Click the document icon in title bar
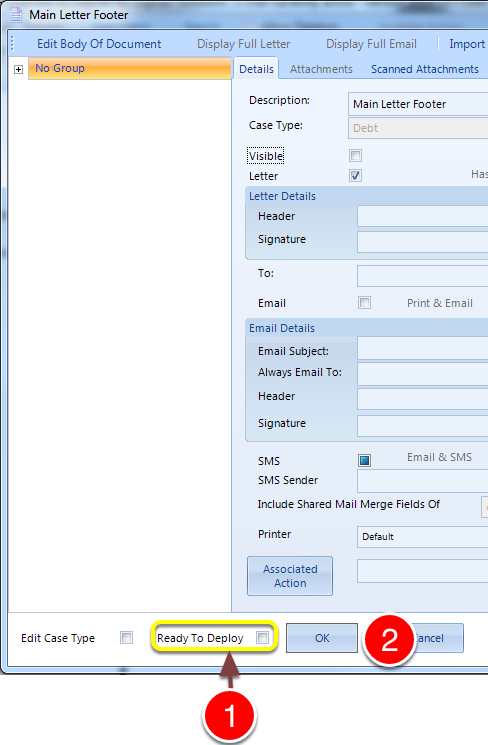This screenshot has width=488, height=745. (16, 14)
